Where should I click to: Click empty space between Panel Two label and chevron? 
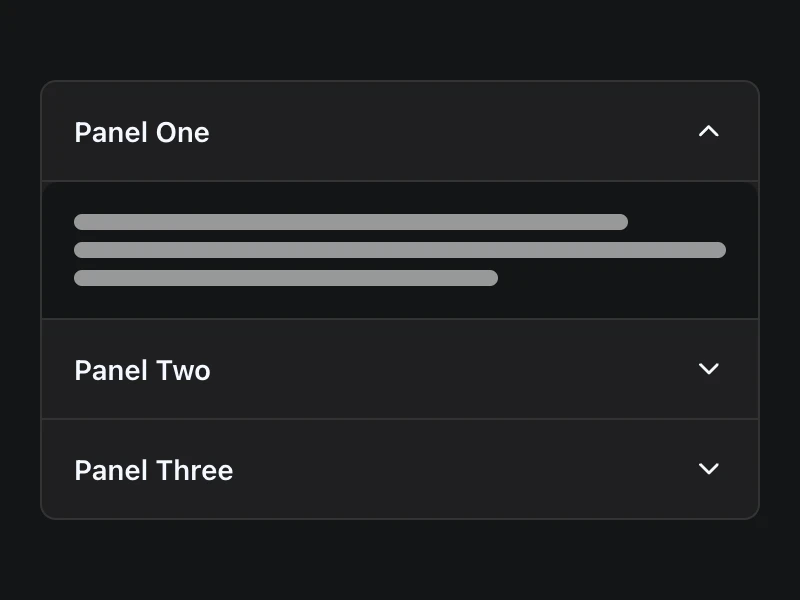tap(450, 370)
